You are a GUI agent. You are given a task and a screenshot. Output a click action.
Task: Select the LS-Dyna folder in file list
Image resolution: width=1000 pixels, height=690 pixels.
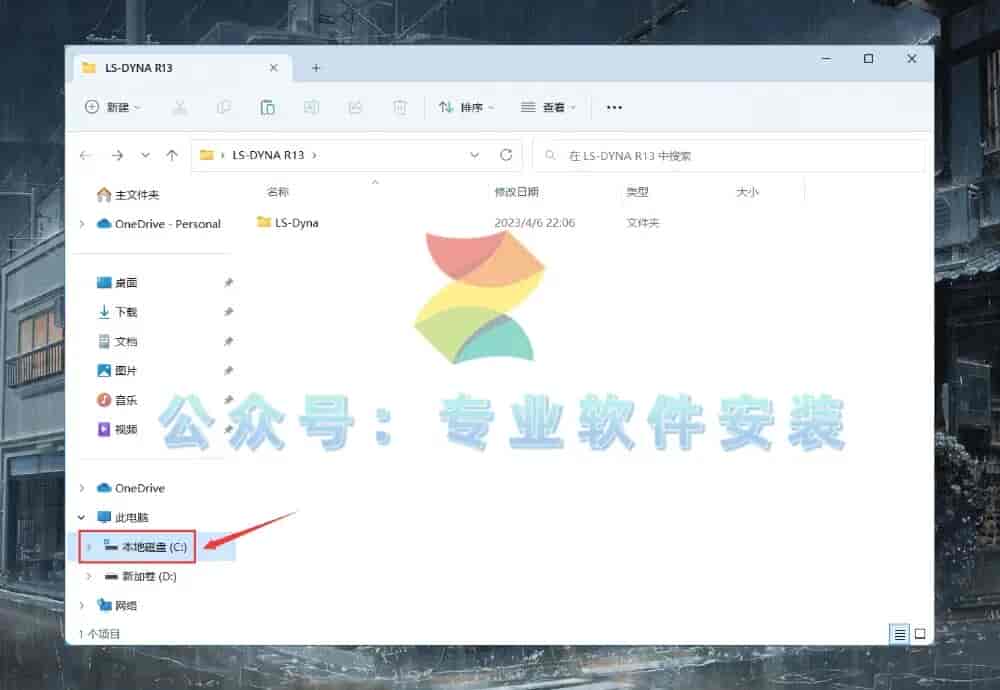288,223
